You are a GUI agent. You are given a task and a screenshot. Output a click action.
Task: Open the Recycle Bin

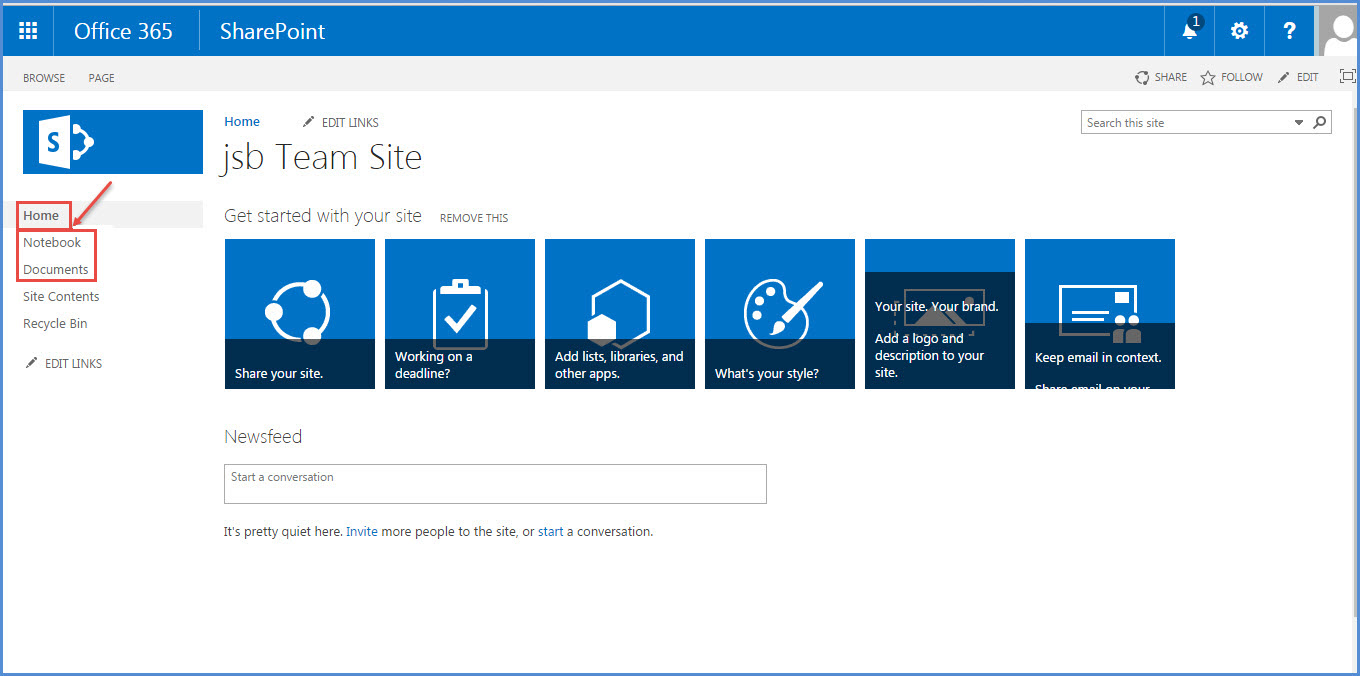[x=54, y=323]
